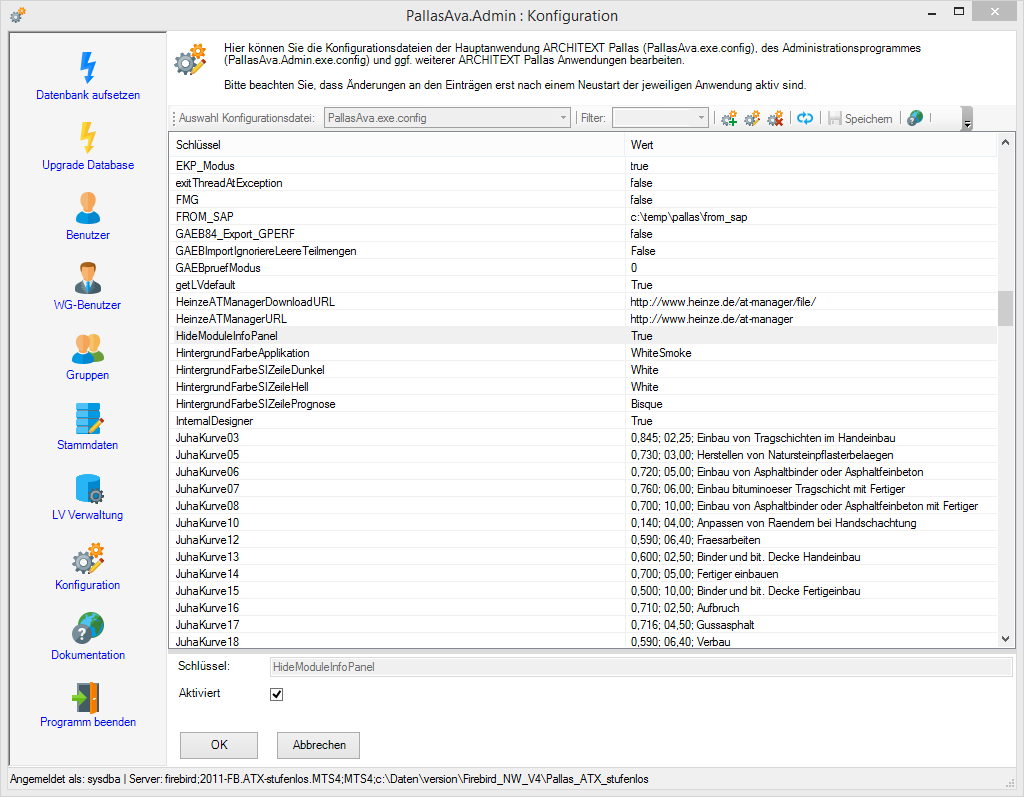
Task: Select the JuhaKurve03 row
Action: (x=583, y=438)
